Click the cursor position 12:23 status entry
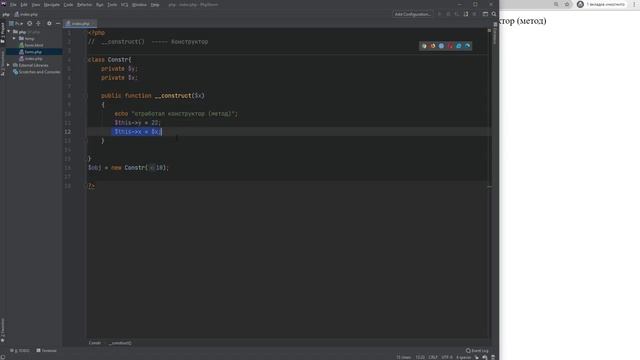This screenshot has width=640, height=360. [420, 357]
